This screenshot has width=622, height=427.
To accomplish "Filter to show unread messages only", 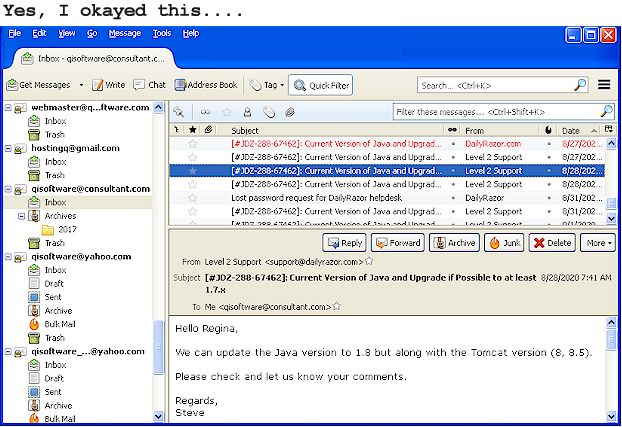I will pyautogui.click(x=205, y=112).
